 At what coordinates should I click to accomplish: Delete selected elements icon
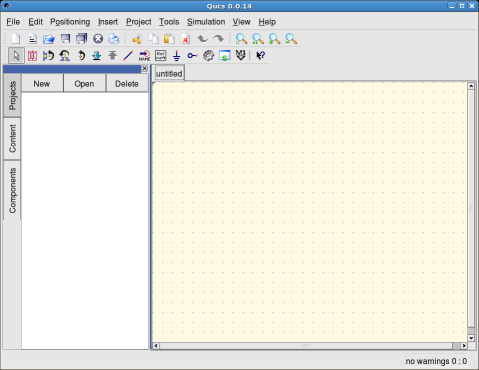pyautogui.click(x=186, y=39)
